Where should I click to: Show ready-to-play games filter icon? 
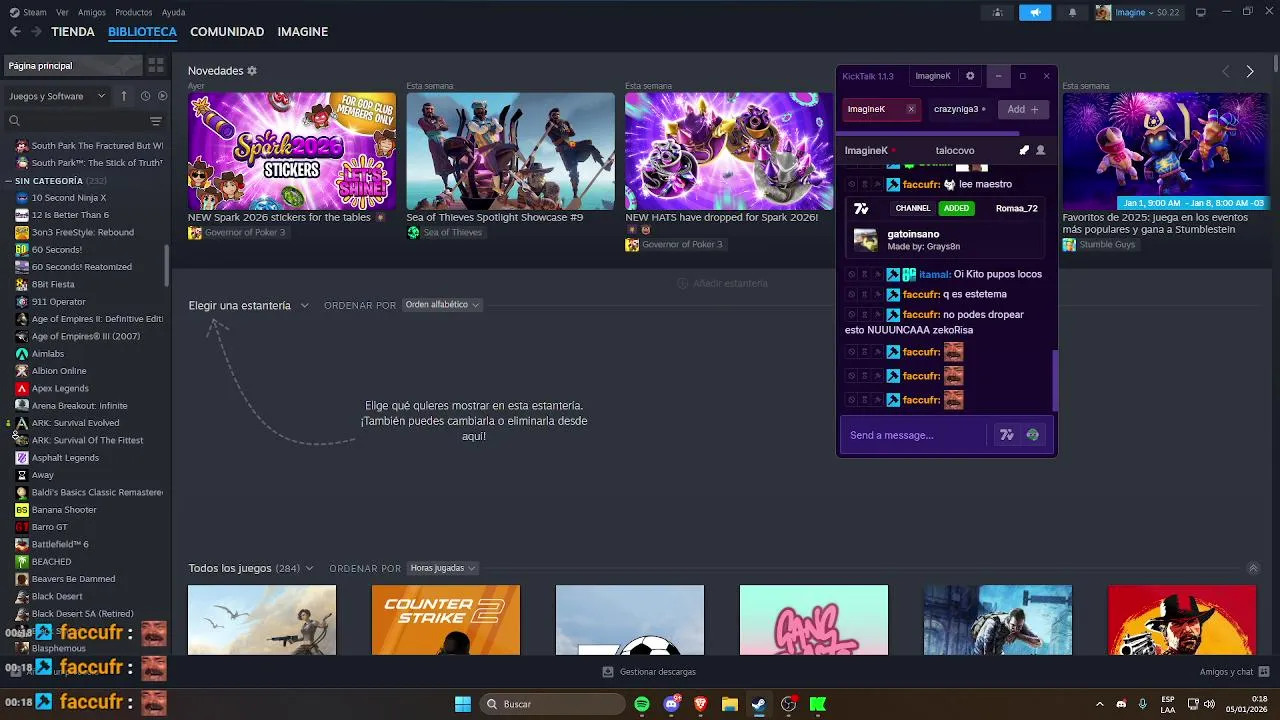[162, 96]
